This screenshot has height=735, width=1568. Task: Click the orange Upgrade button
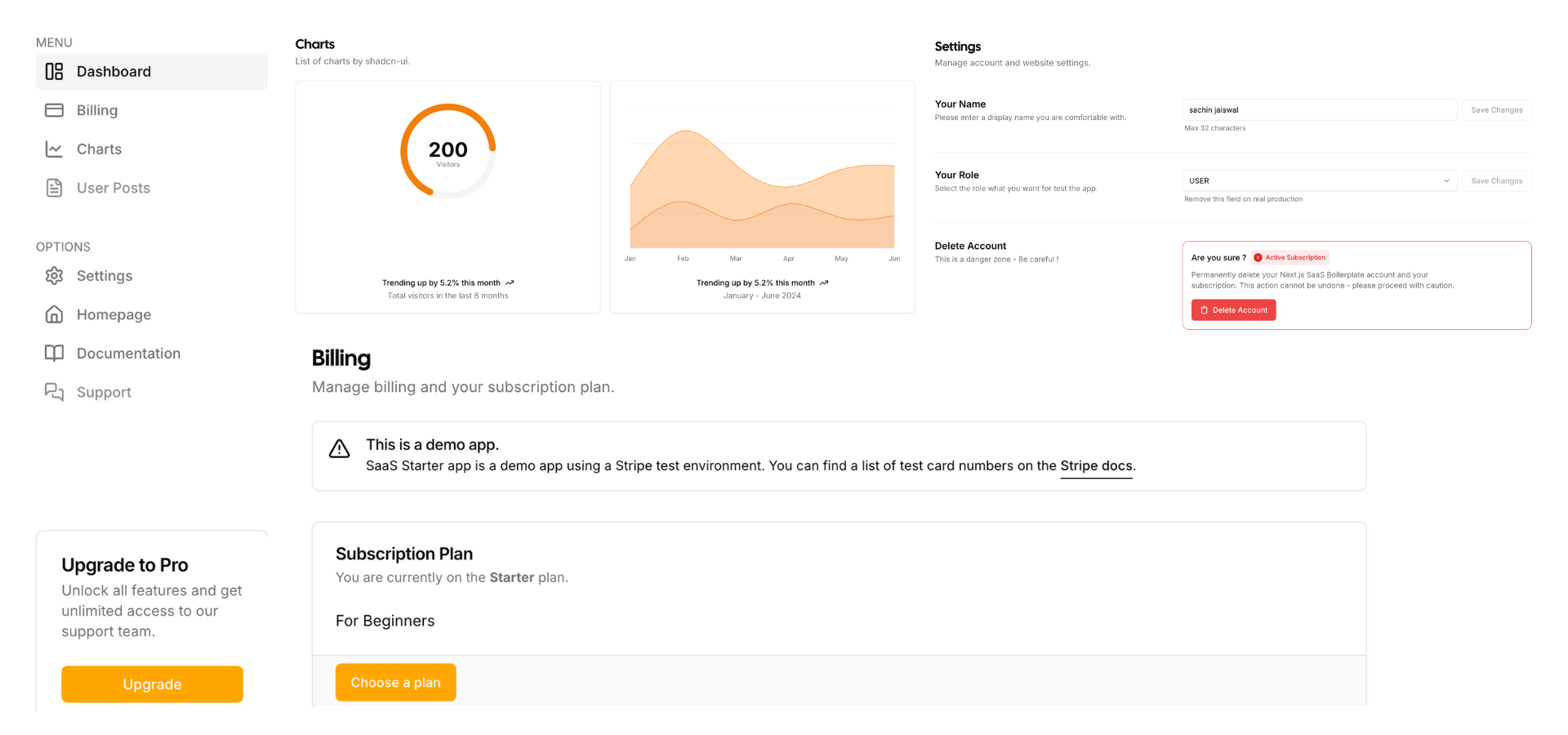click(152, 684)
